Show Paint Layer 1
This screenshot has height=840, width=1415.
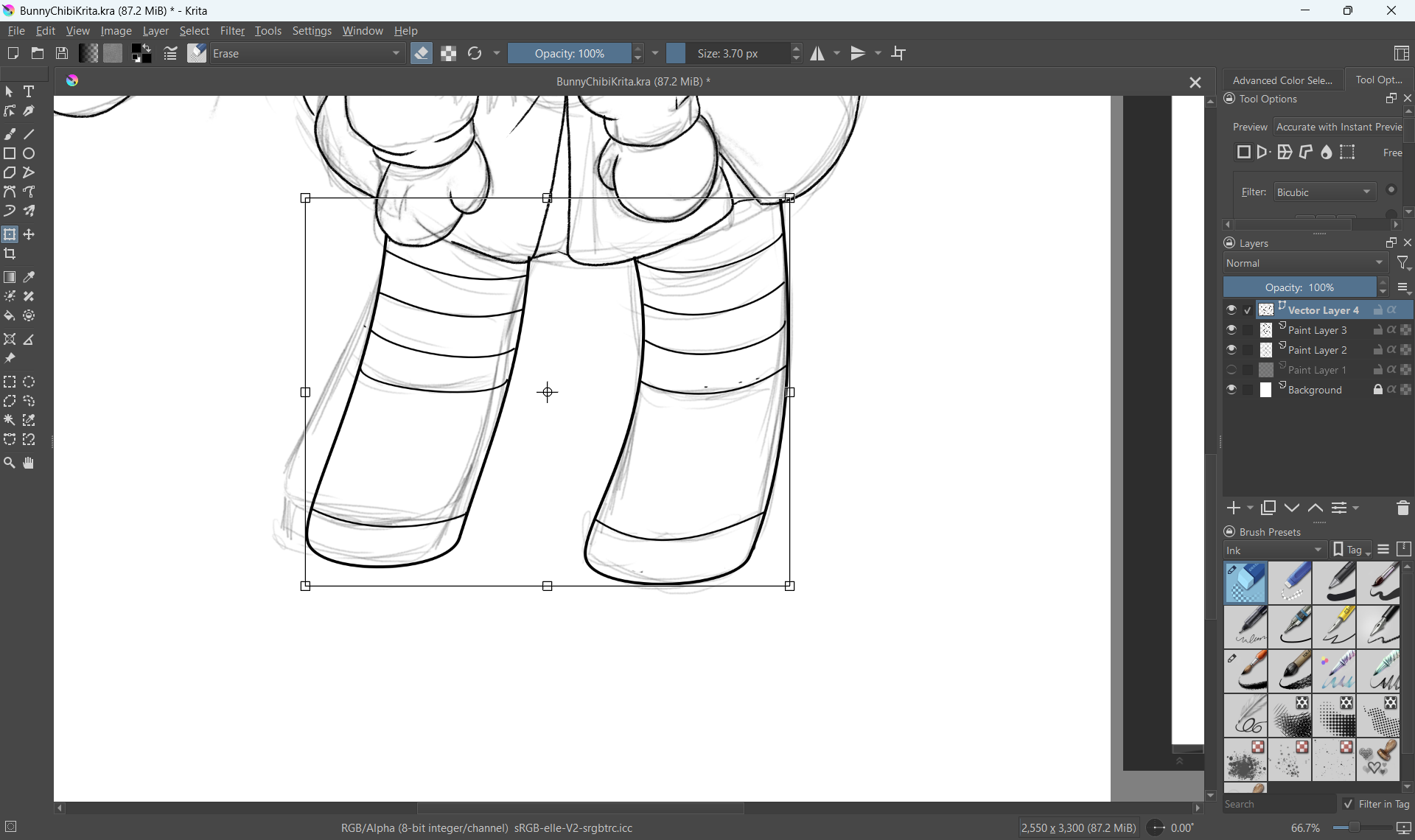(x=1231, y=370)
